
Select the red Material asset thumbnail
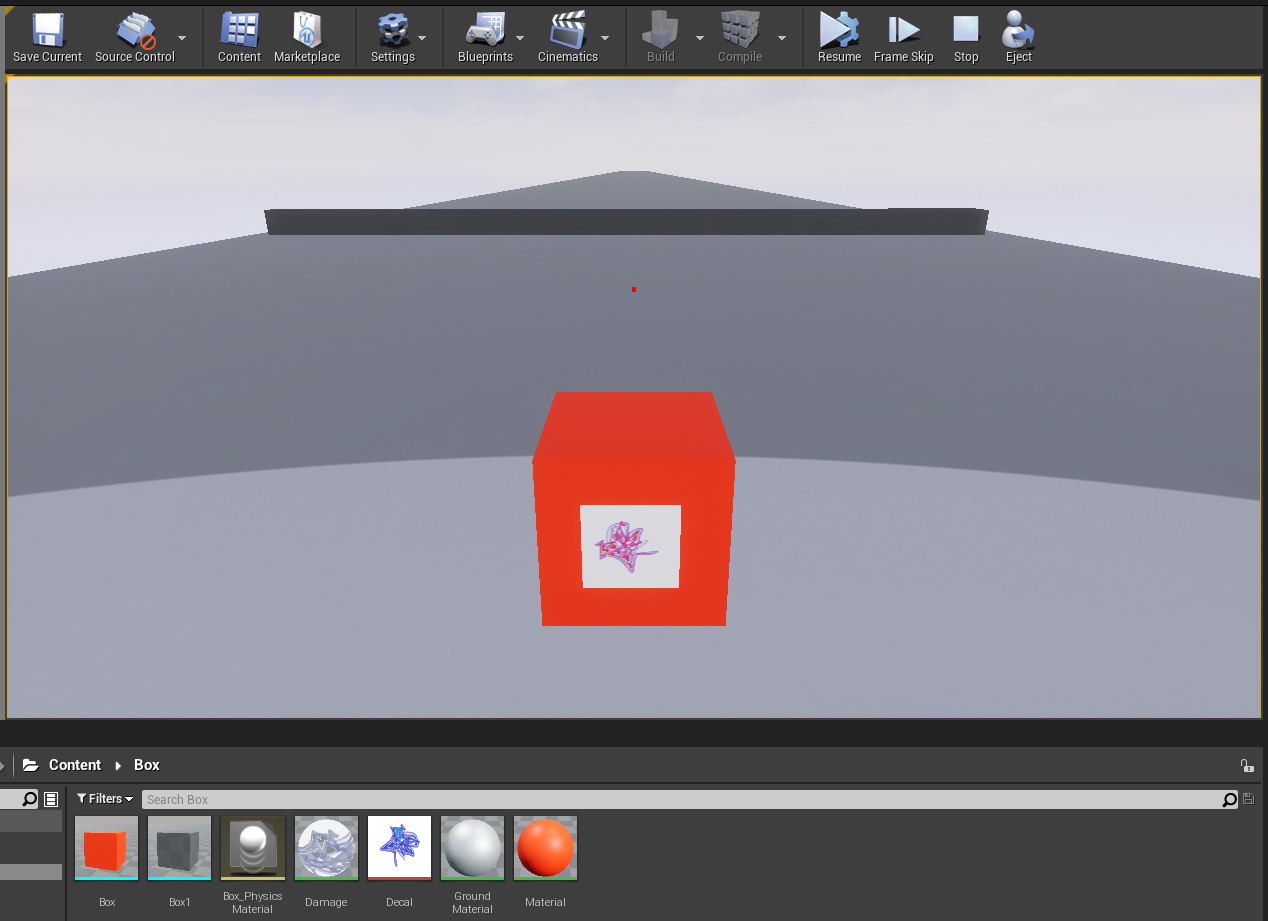pos(545,848)
